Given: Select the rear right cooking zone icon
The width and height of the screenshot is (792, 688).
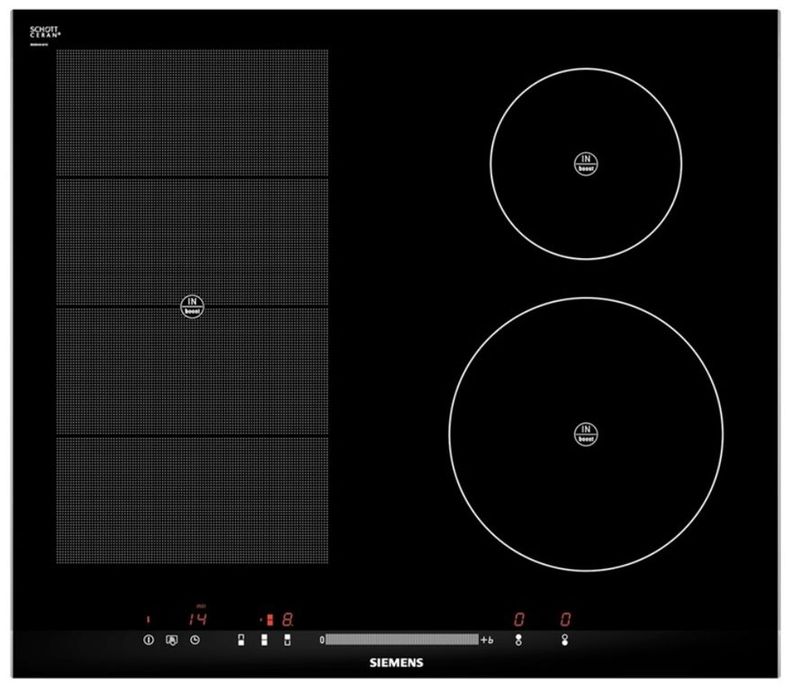Looking at the screenshot, I should click(x=518, y=640).
